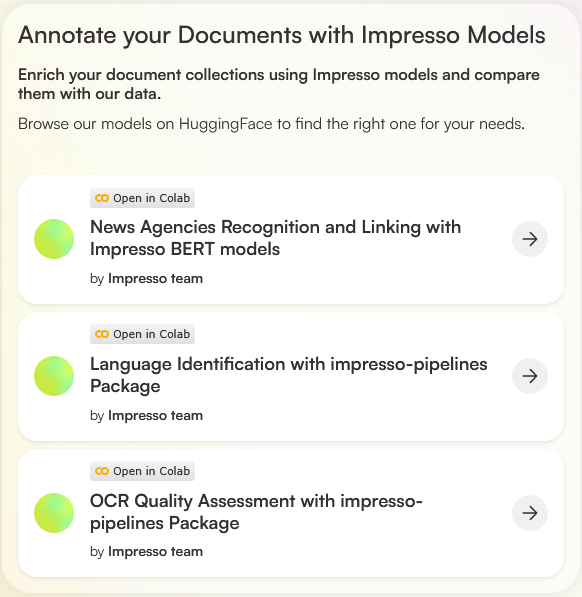Open OCR Quality Assessment with impresso-pipelines title
The height and width of the screenshot is (597, 582).
click(256, 512)
